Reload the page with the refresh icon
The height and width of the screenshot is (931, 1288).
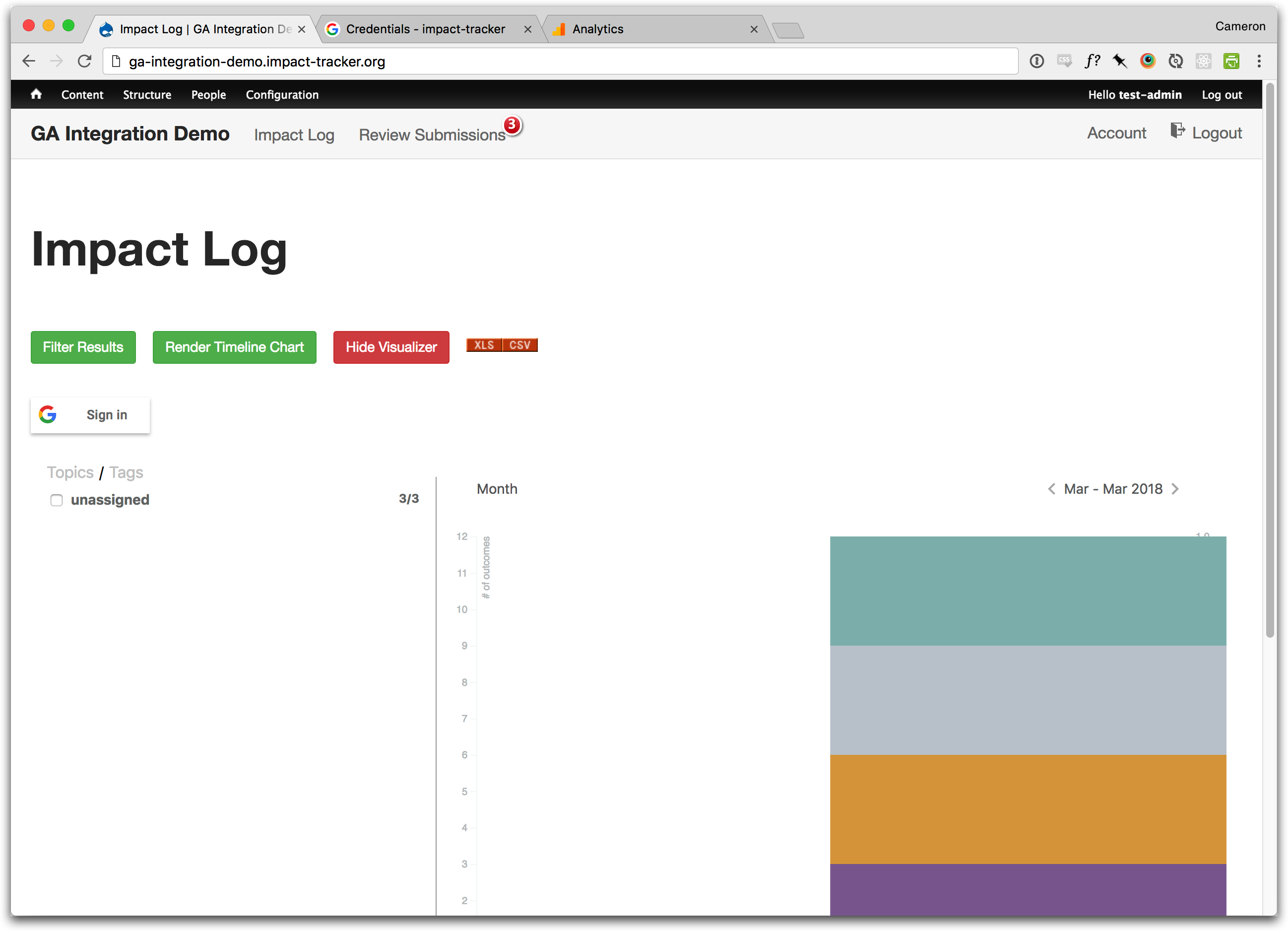click(x=85, y=62)
